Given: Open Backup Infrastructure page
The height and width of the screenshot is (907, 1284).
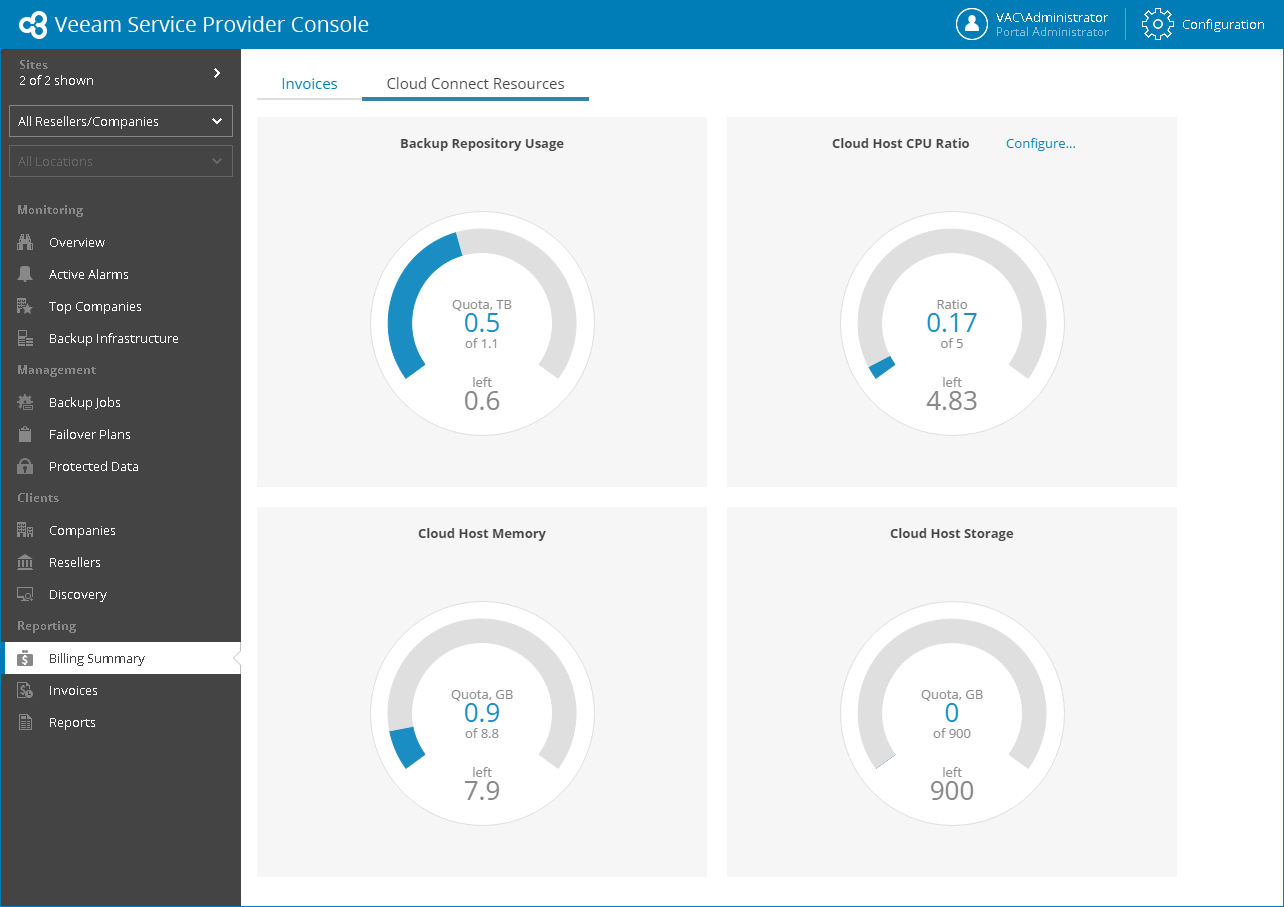Looking at the screenshot, I should 114,338.
